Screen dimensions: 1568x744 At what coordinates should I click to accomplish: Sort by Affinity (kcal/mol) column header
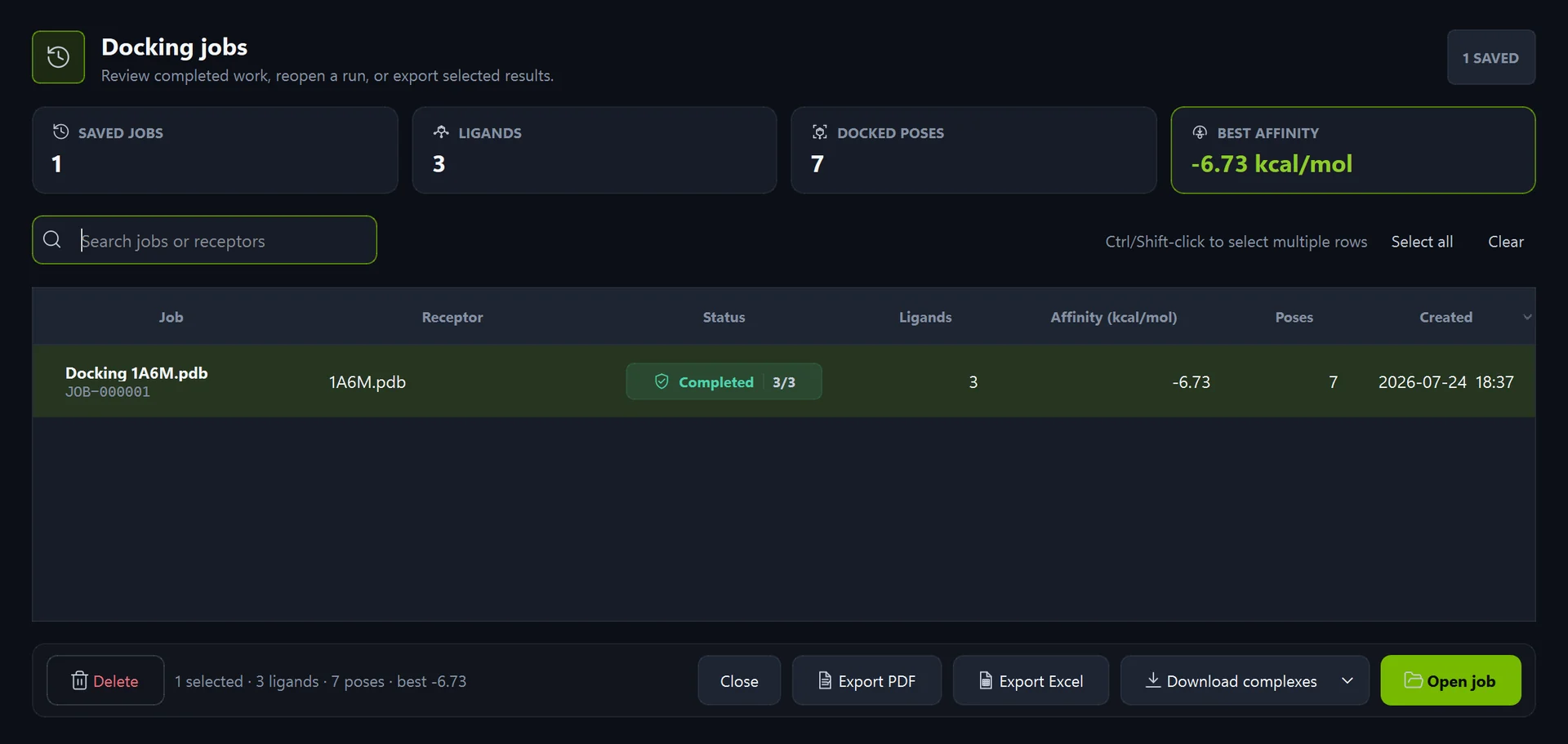coord(1114,317)
